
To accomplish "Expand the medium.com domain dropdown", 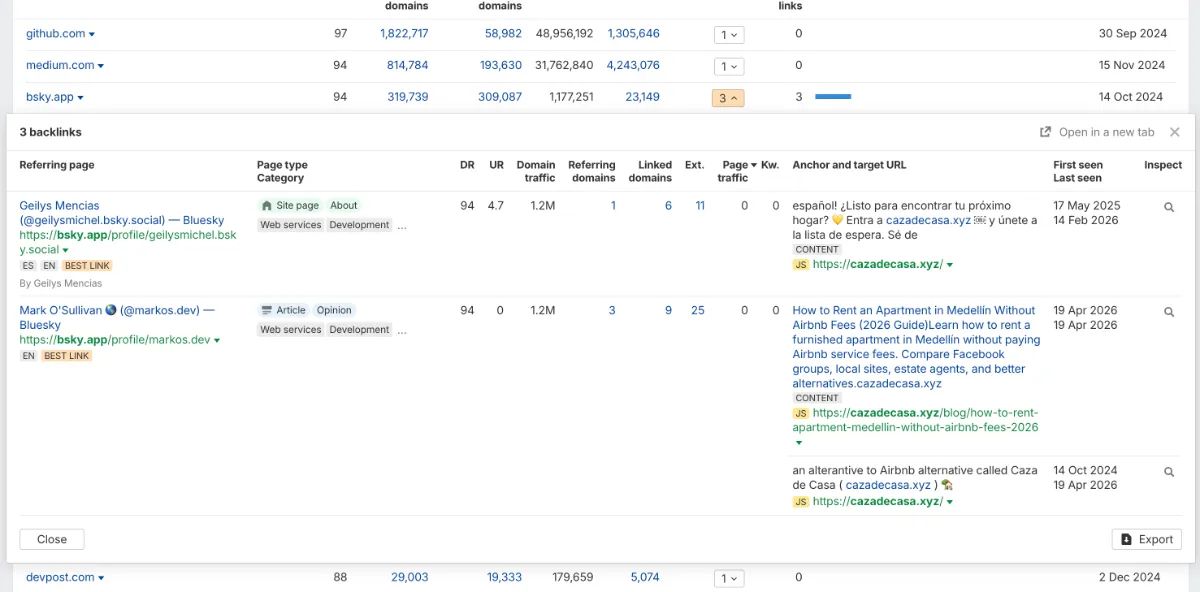I will pos(101,66).
